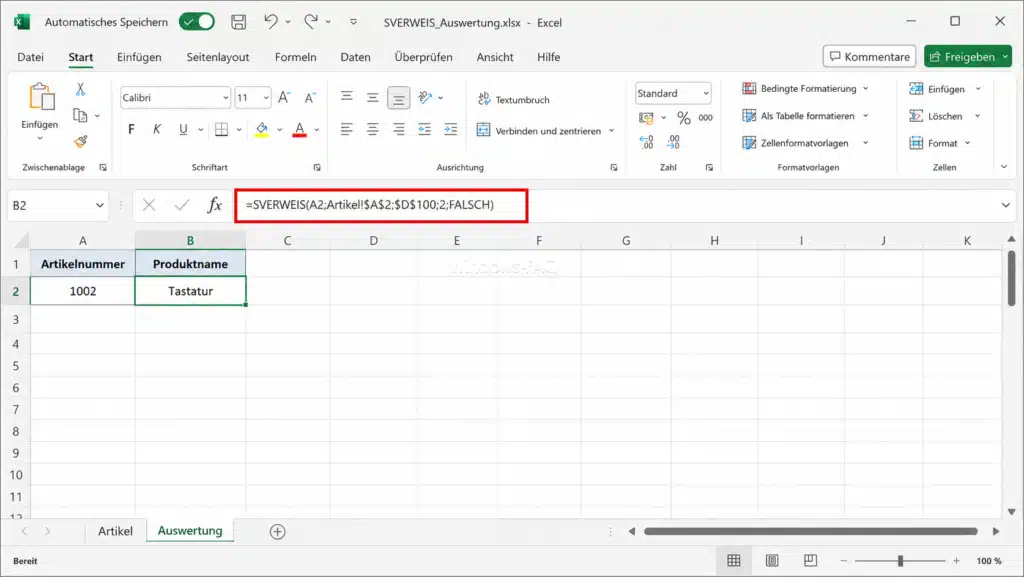Apply thousands separator 000 format
Viewport: 1024px width, 577px height.
click(705, 118)
